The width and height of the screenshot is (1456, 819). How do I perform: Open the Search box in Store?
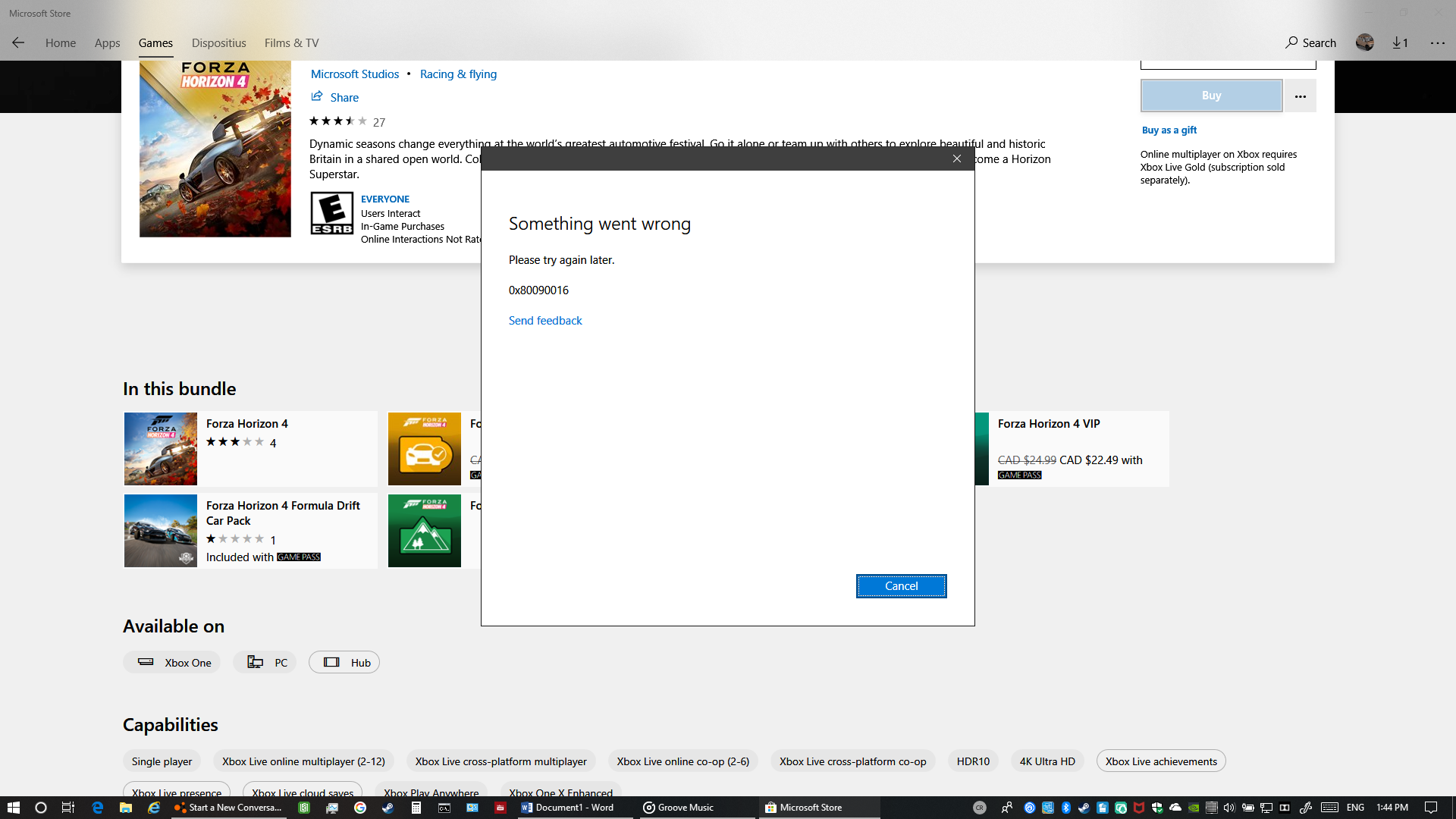(x=1310, y=42)
